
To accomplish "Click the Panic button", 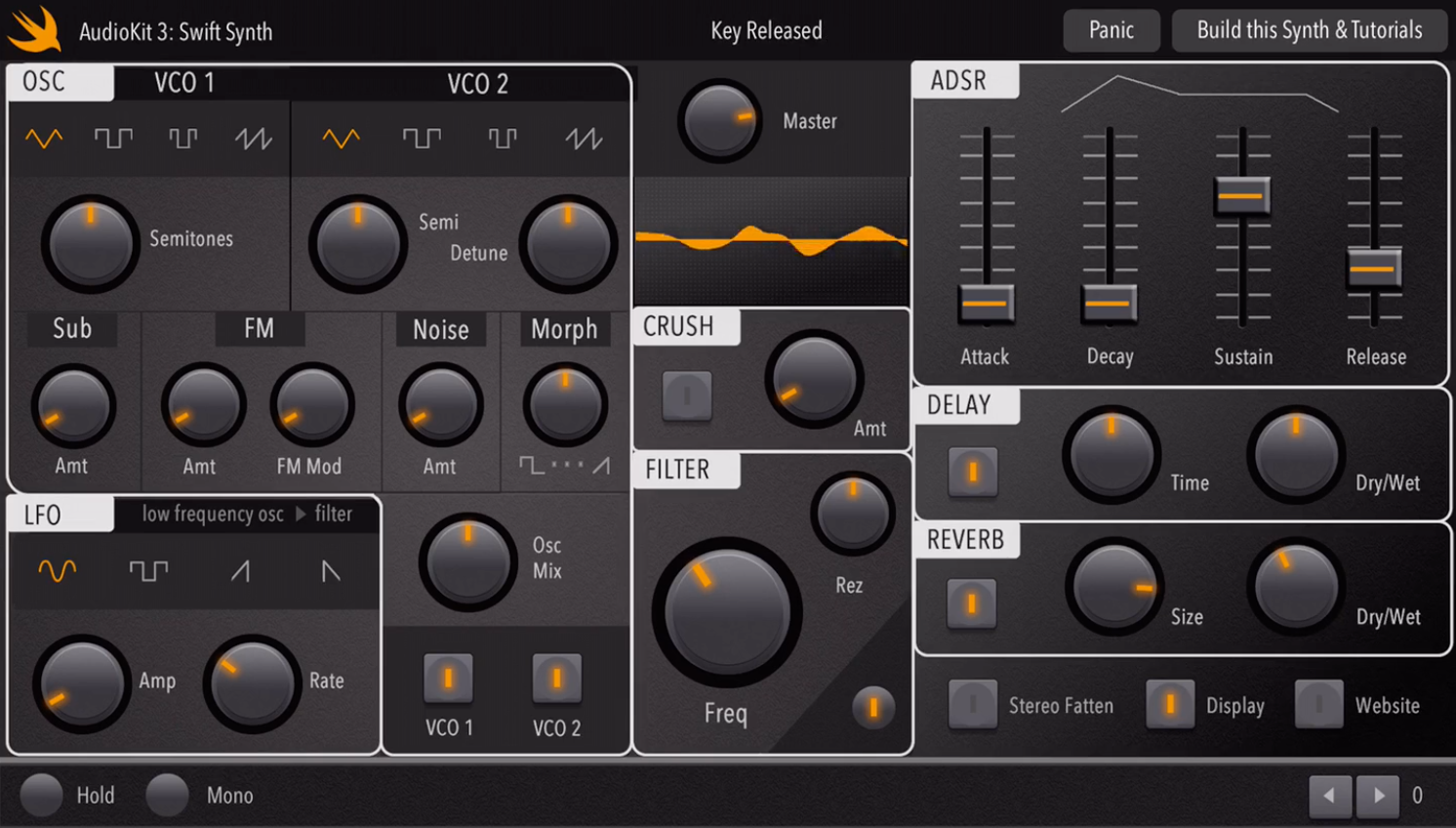I will click(x=1112, y=30).
